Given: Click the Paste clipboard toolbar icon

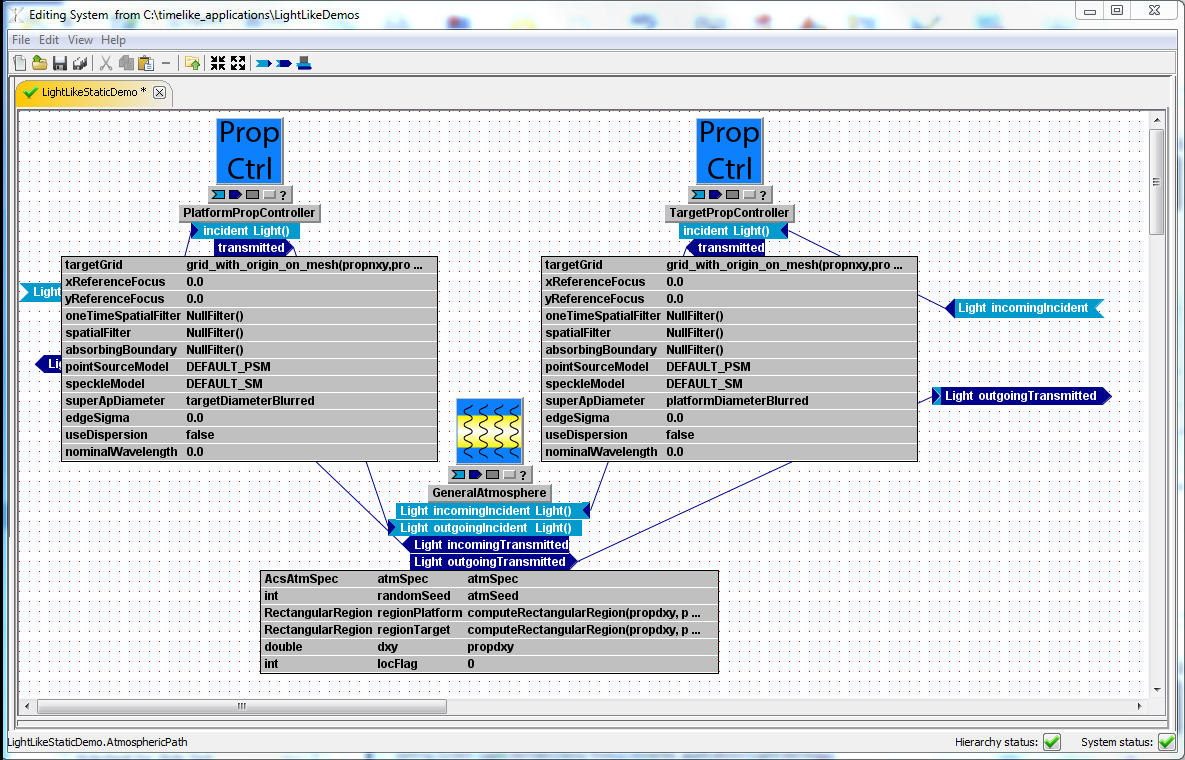Looking at the screenshot, I should 146,63.
